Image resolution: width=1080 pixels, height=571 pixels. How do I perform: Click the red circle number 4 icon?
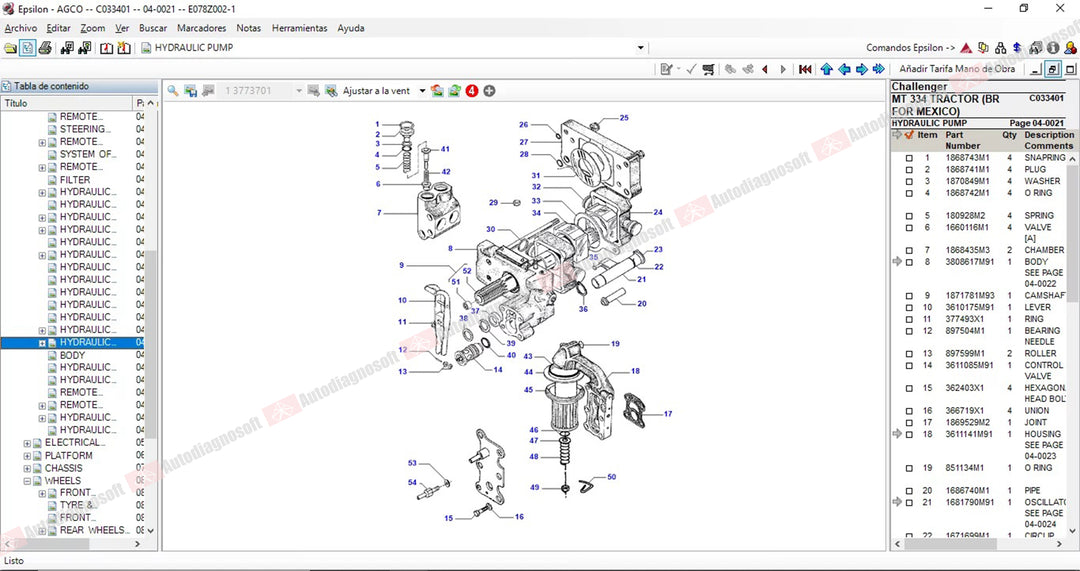[471, 91]
